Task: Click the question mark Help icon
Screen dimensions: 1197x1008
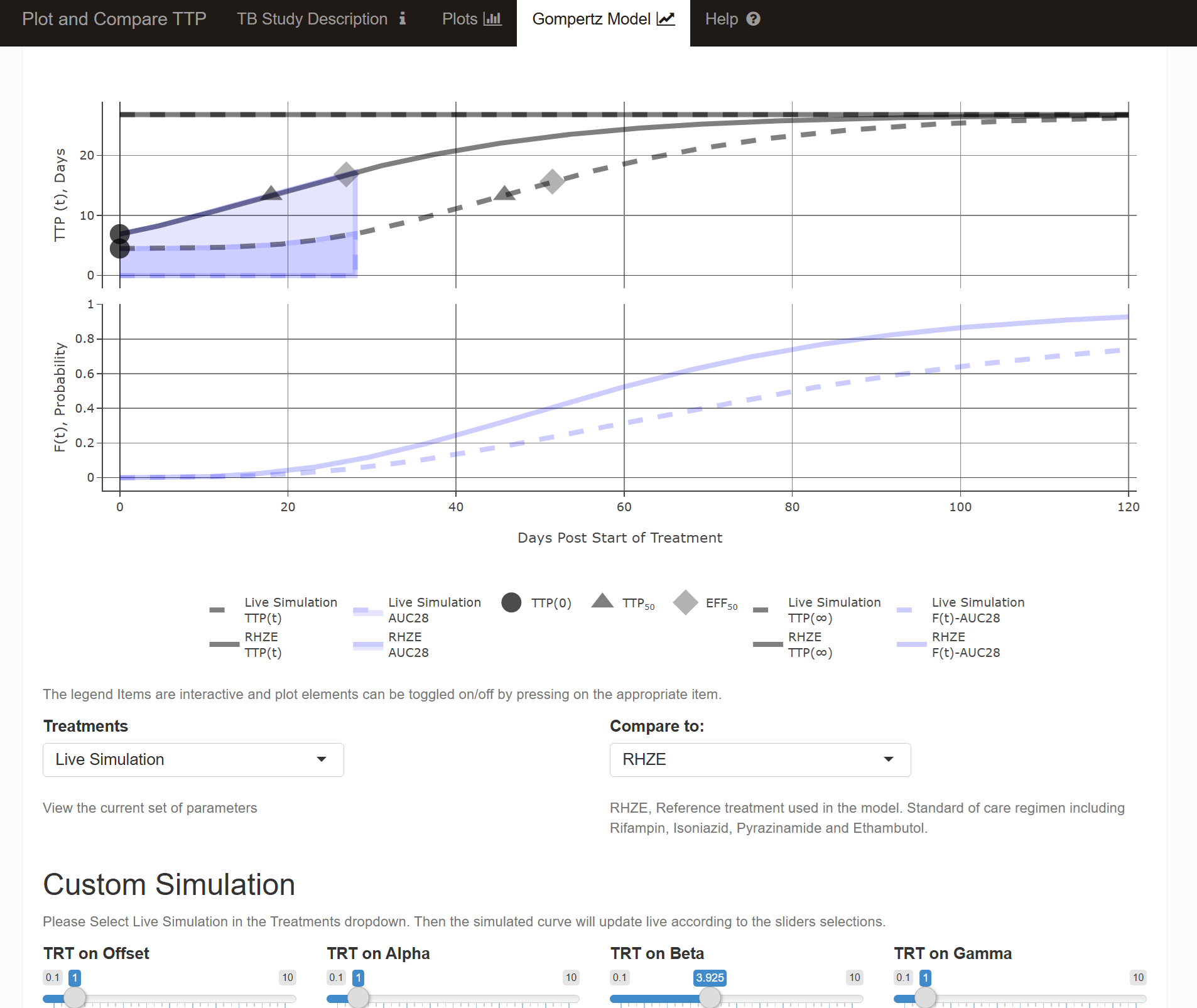Action: (753, 19)
